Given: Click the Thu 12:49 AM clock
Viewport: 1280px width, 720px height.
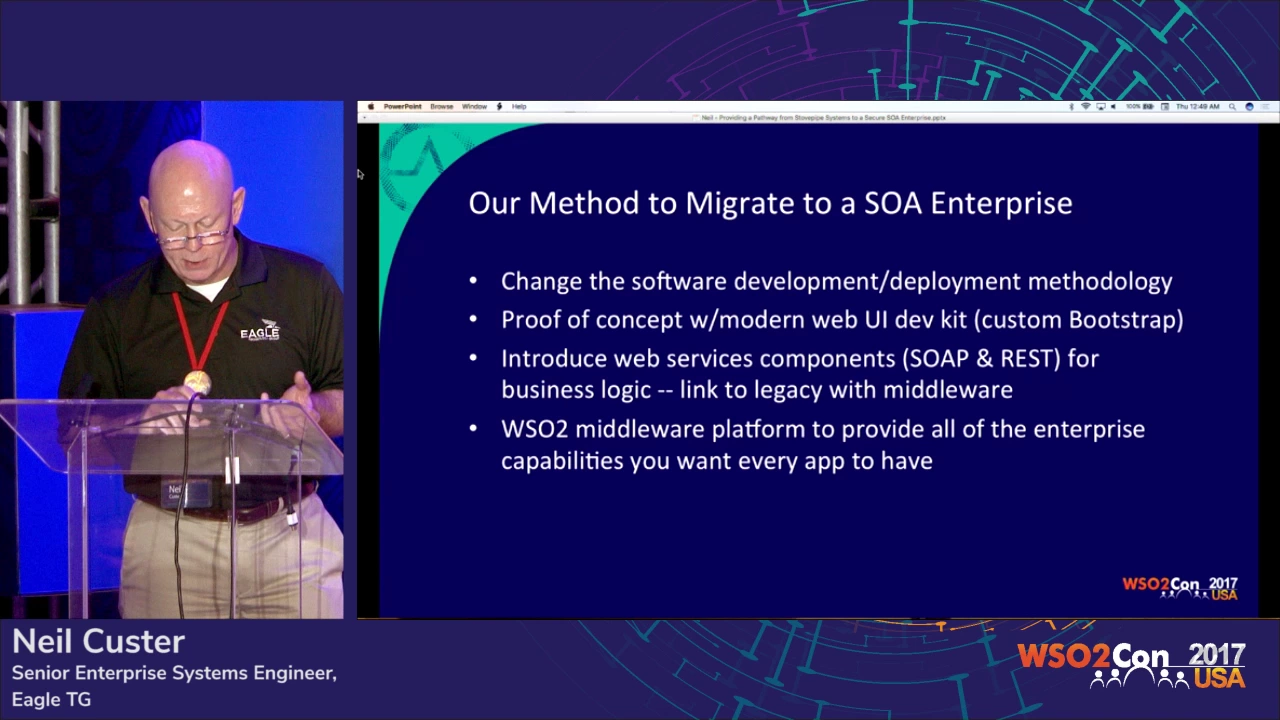Looking at the screenshot, I should pos(1197,106).
